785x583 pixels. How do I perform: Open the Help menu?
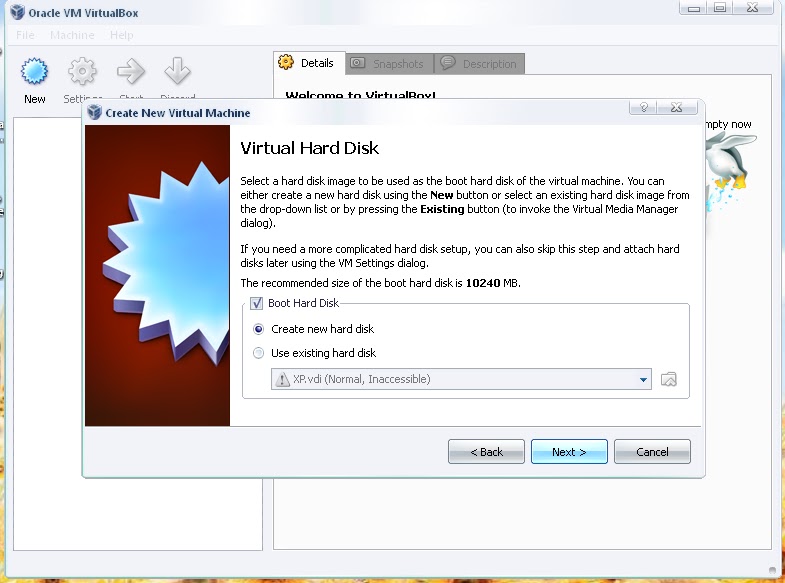click(x=122, y=35)
